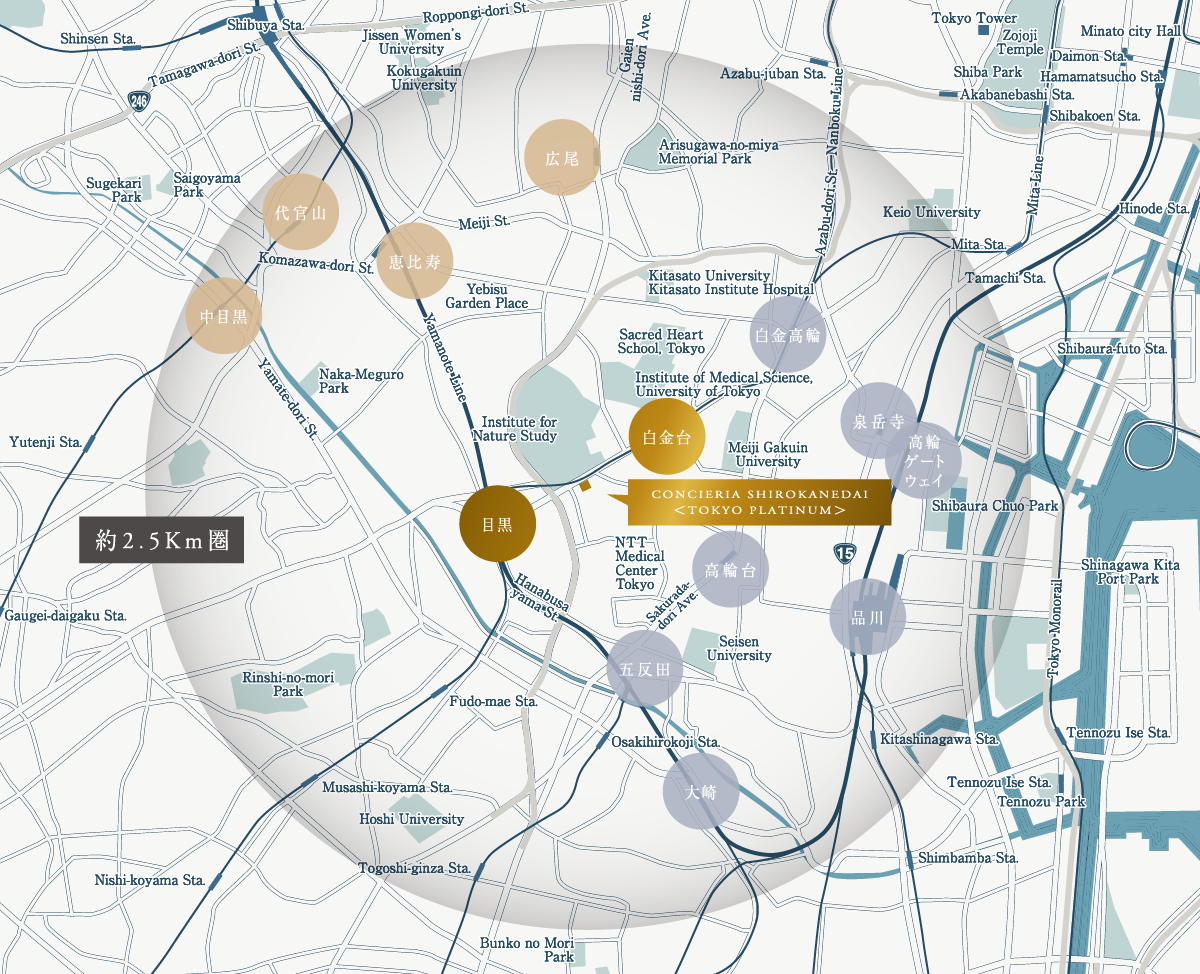This screenshot has height=974, width=1200.
Task: Click the Saigoyama Park label
Action: pyautogui.click(x=207, y=185)
